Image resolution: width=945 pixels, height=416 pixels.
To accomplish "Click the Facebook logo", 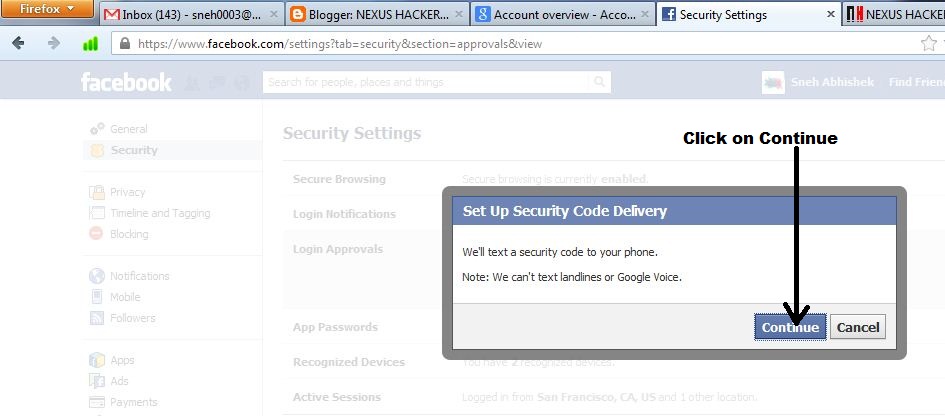I will [x=126, y=82].
